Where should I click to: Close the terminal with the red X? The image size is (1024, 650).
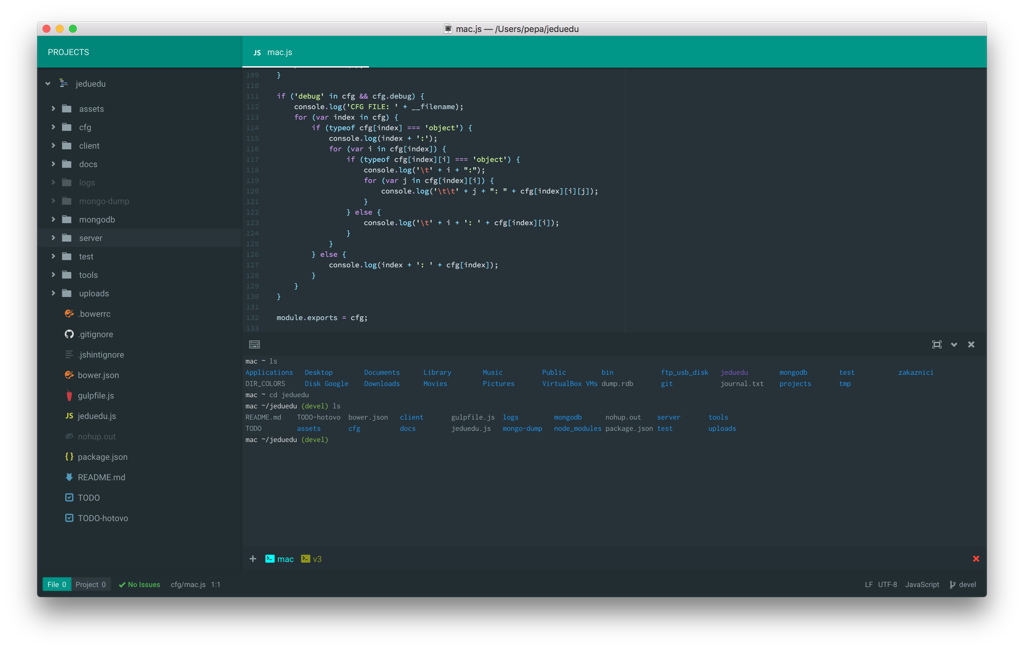pos(976,559)
